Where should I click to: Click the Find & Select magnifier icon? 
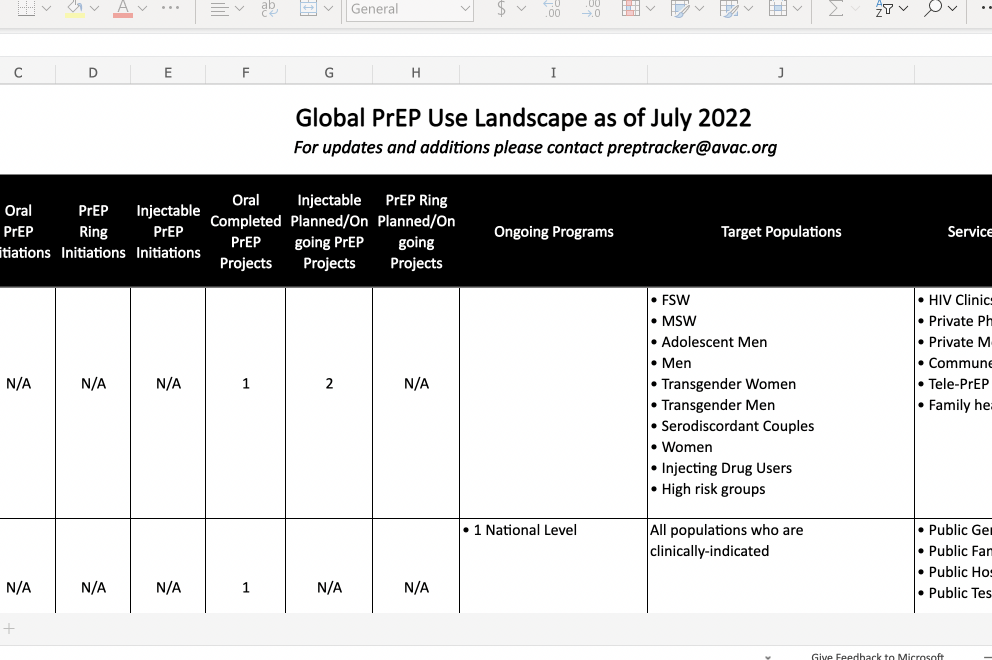coord(933,8)
